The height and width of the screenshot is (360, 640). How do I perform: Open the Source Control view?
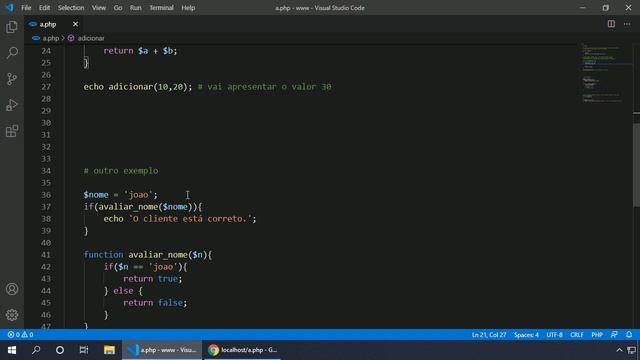point(12,79)
